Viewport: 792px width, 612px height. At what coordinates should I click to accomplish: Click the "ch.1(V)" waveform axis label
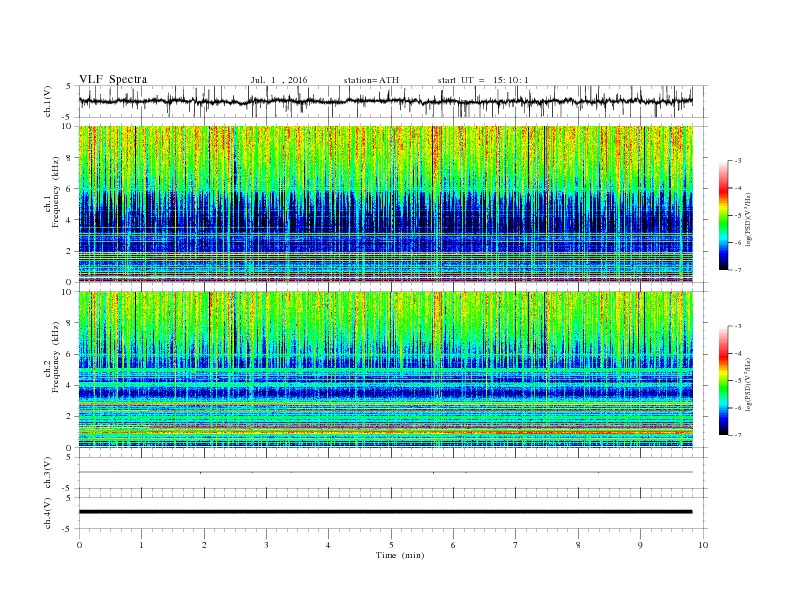point(48,103)
